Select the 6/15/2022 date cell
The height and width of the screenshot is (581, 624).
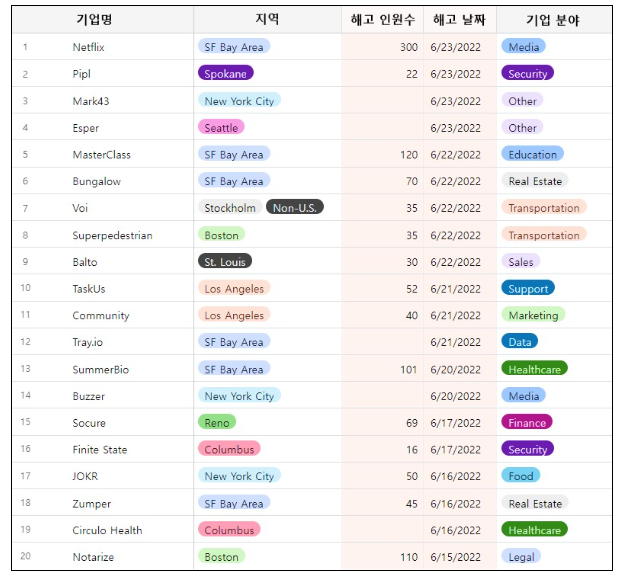[460, 557]
